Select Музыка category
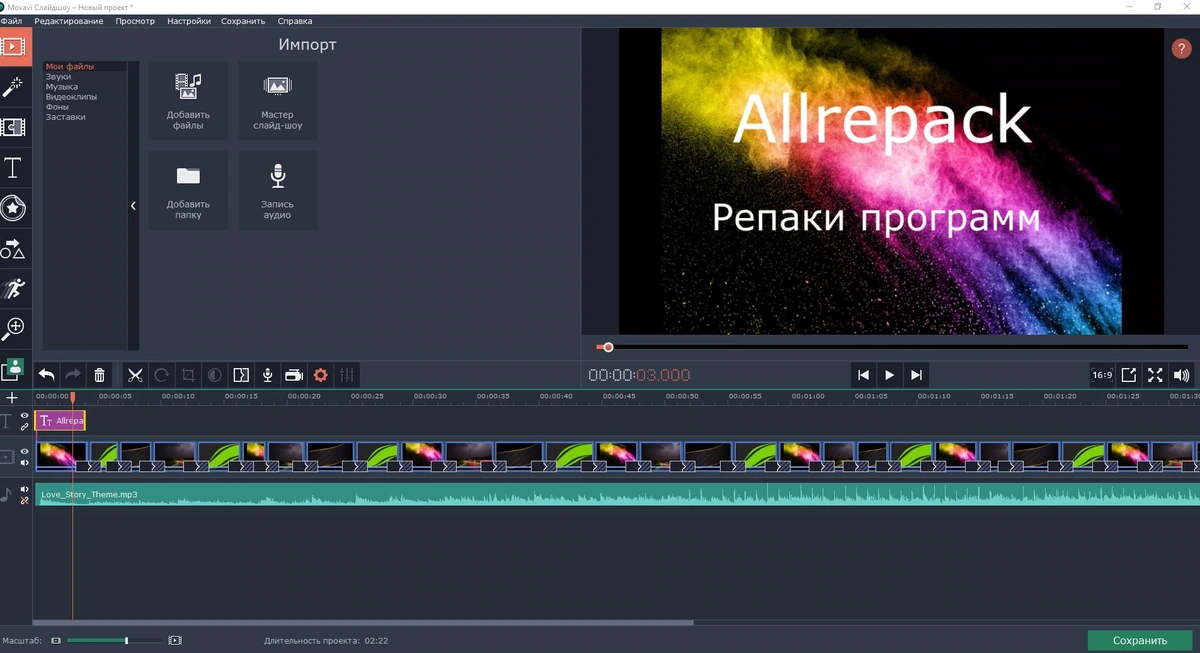Viewport: 1200px width, 653px height. (62, 87)
